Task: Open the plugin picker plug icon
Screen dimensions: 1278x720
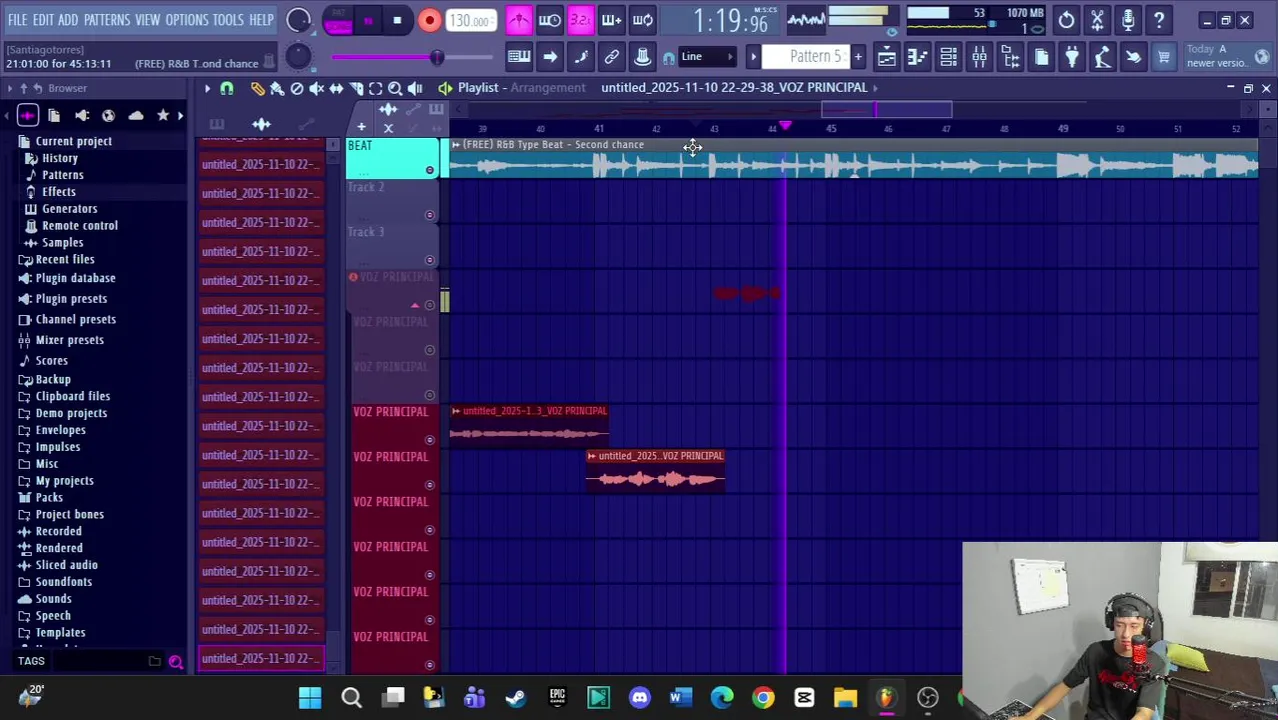Action: click(x=1072, y=57)
